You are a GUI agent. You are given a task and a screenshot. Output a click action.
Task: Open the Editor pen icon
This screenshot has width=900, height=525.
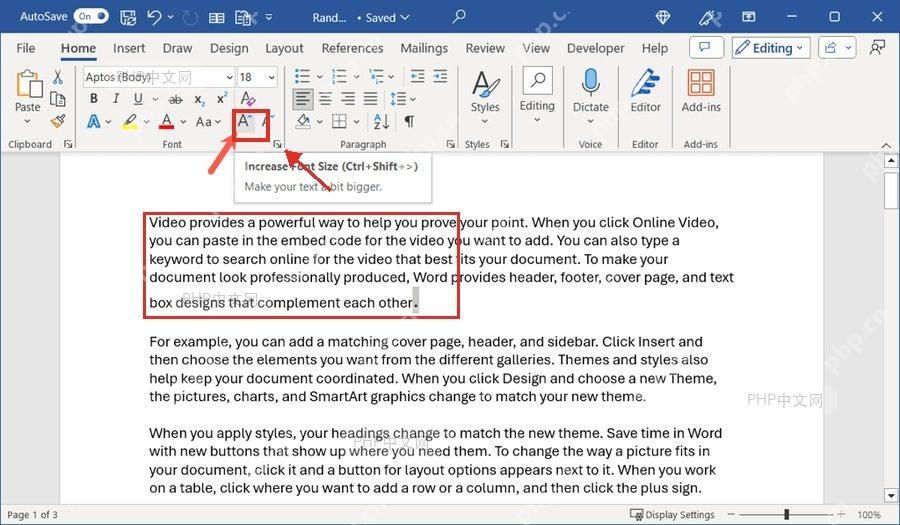(645, 83)
